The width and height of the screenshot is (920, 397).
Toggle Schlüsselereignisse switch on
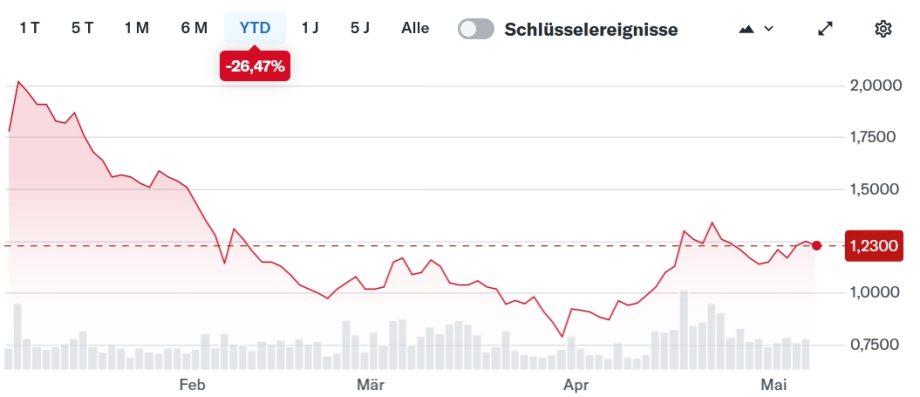point(476,29)
